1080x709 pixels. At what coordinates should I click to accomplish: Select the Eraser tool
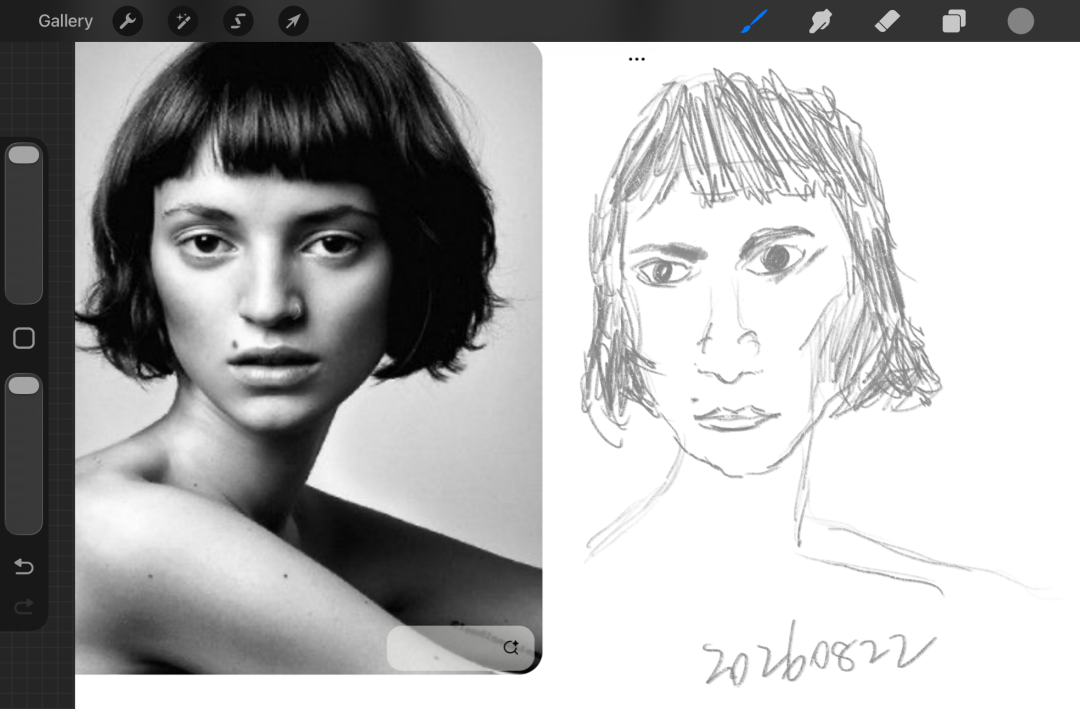(x=887, y=21)
